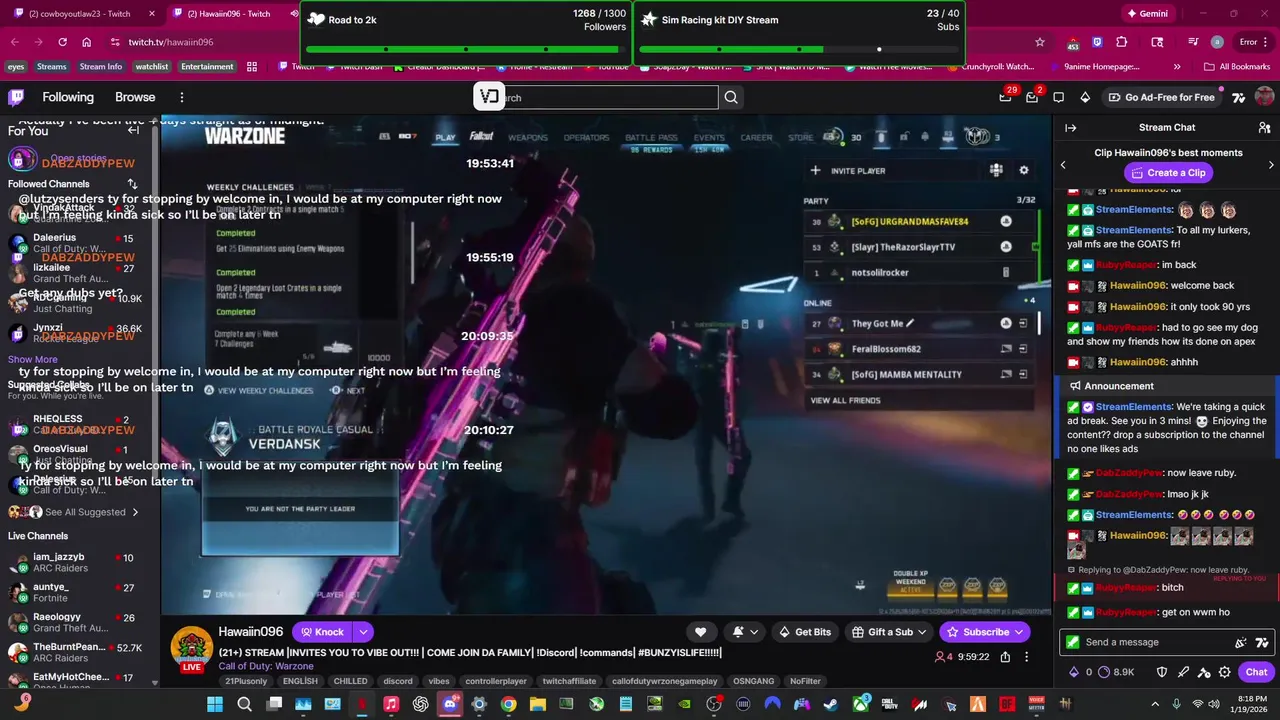Open the notifications inbox with 2 badge
The width and height of the screenshot is (1280, 720).
1033,97
